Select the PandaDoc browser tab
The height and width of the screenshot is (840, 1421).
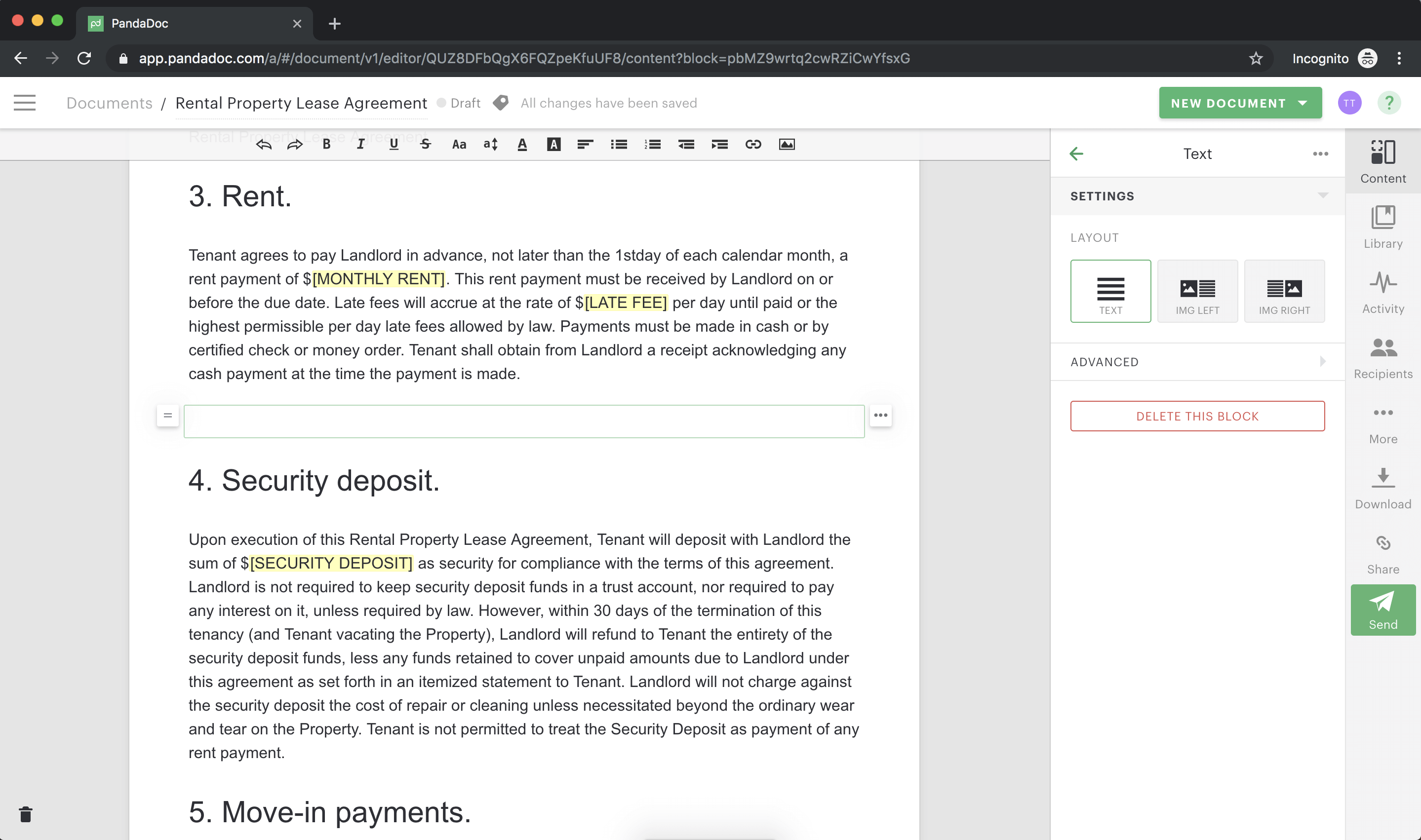click(194, 24)
